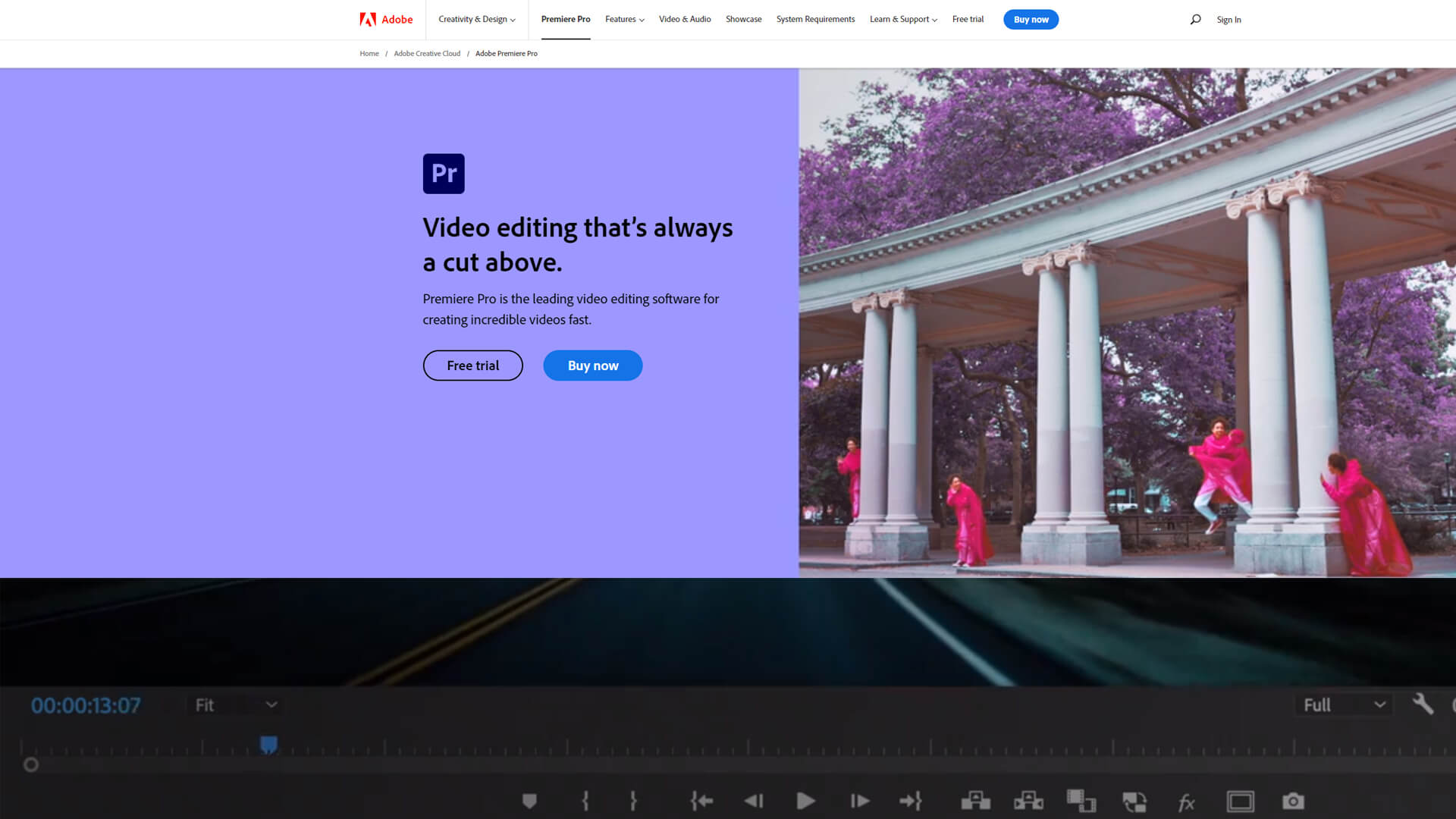The image size is (1456, 819).
Task: Select the Premiere Pro nav tab
Action: [x=566, y=20]
